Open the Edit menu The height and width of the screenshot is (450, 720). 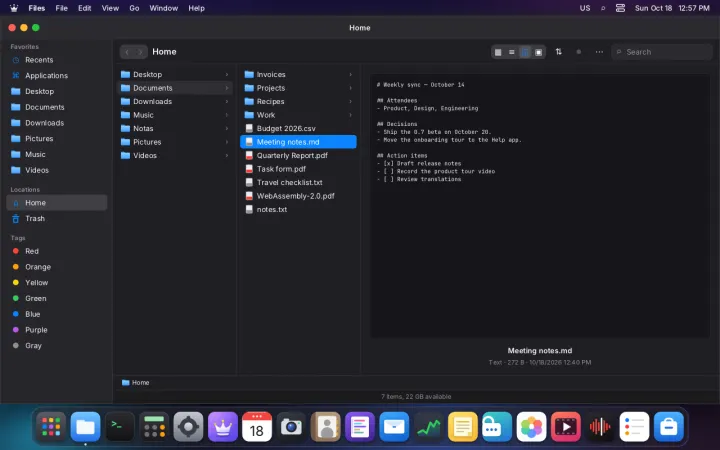(84, 8)
